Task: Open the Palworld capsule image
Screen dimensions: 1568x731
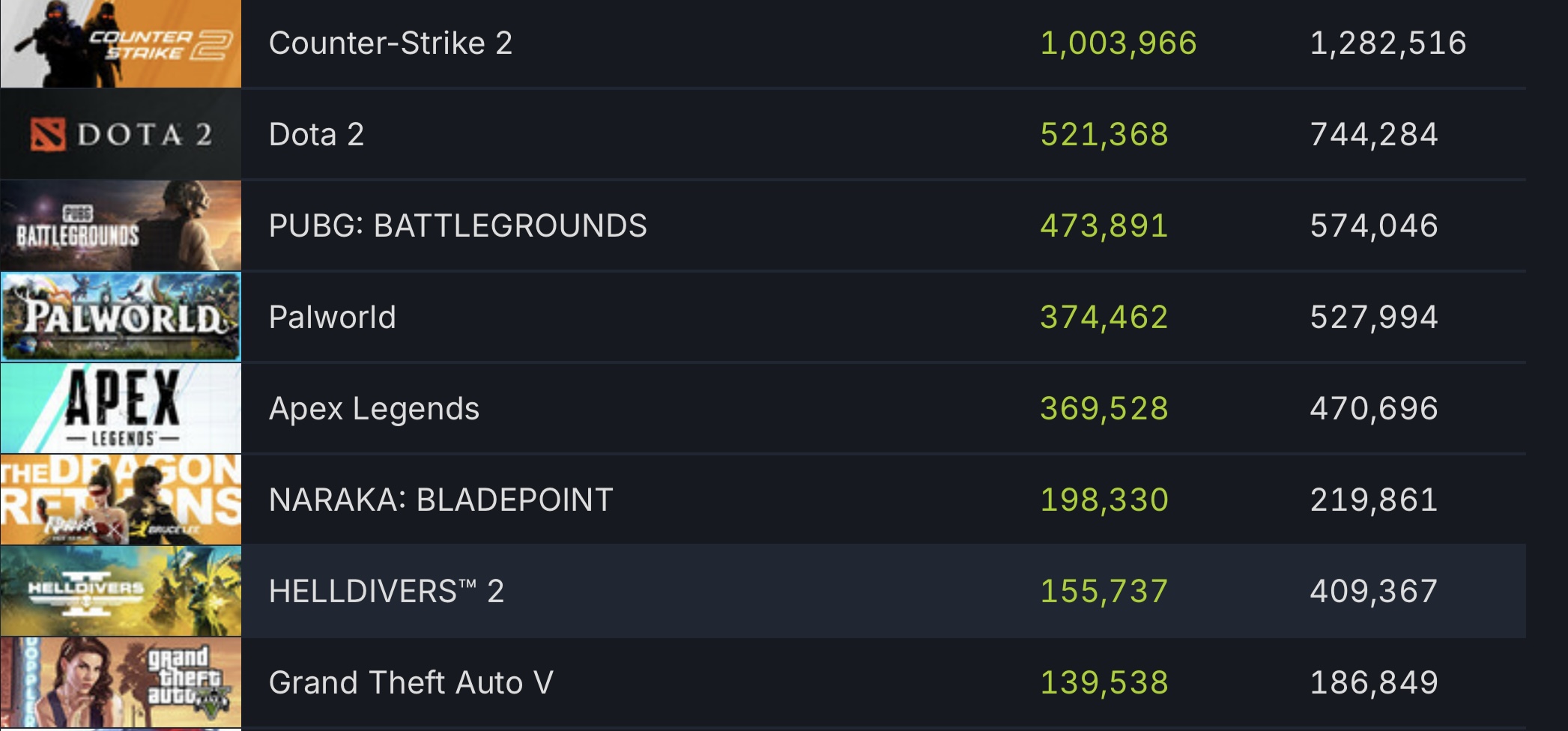Action: tap(121, 317)
